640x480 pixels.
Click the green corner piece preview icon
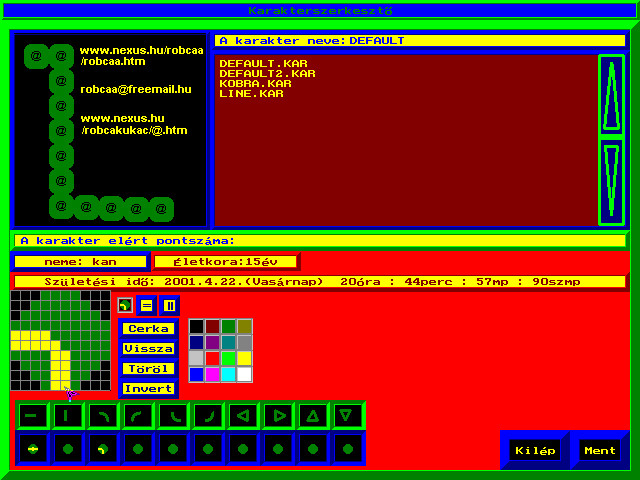click(125, 305)
